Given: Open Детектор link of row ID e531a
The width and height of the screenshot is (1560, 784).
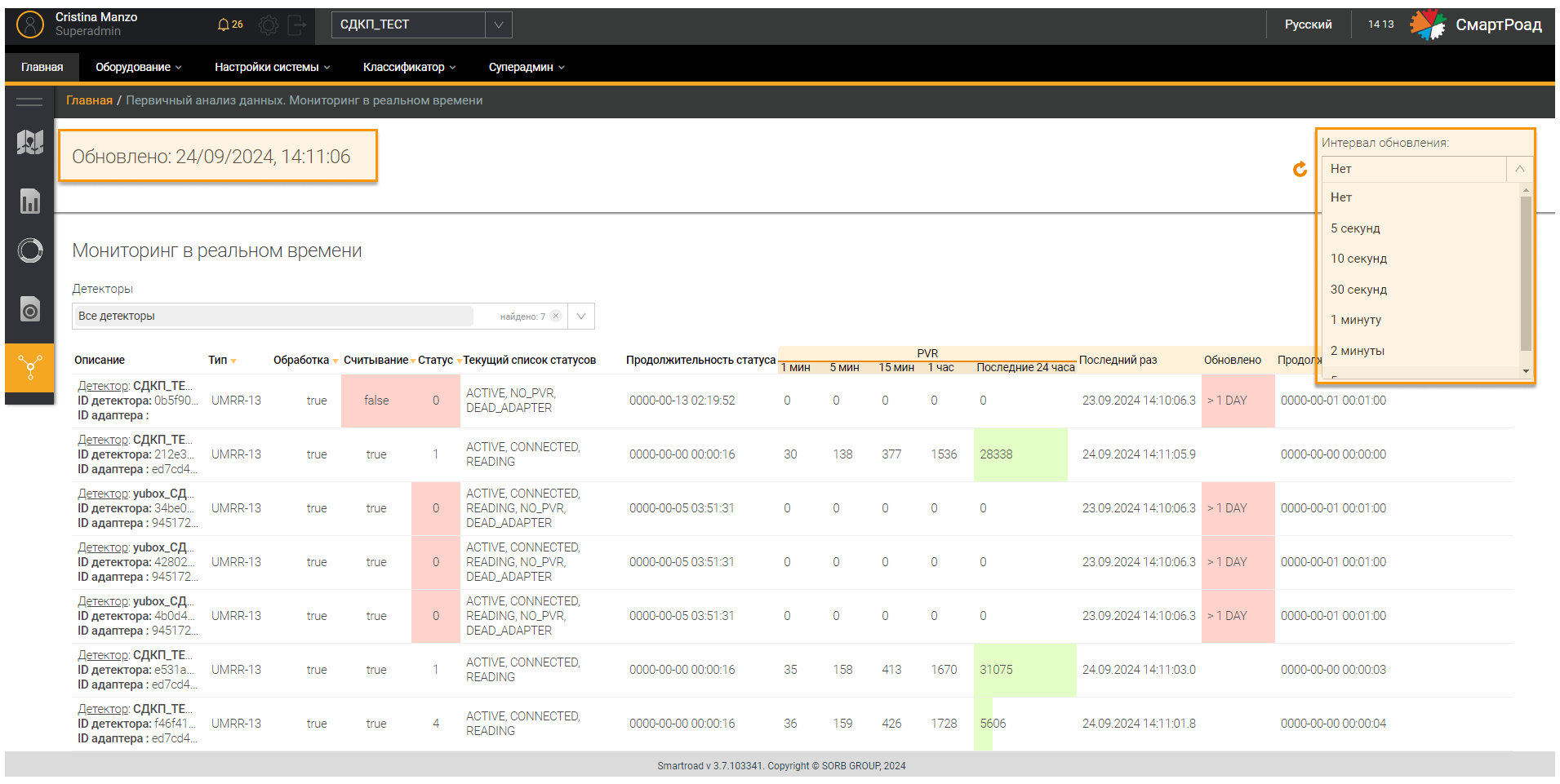Looking at the screenshot, I should click(x=103, y=655).
